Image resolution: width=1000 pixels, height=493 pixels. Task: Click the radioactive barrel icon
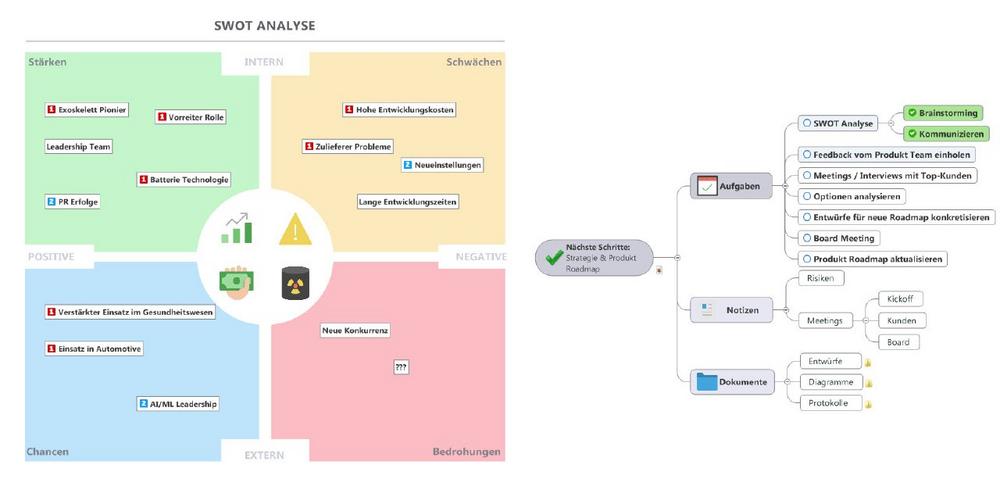(295, 283)
